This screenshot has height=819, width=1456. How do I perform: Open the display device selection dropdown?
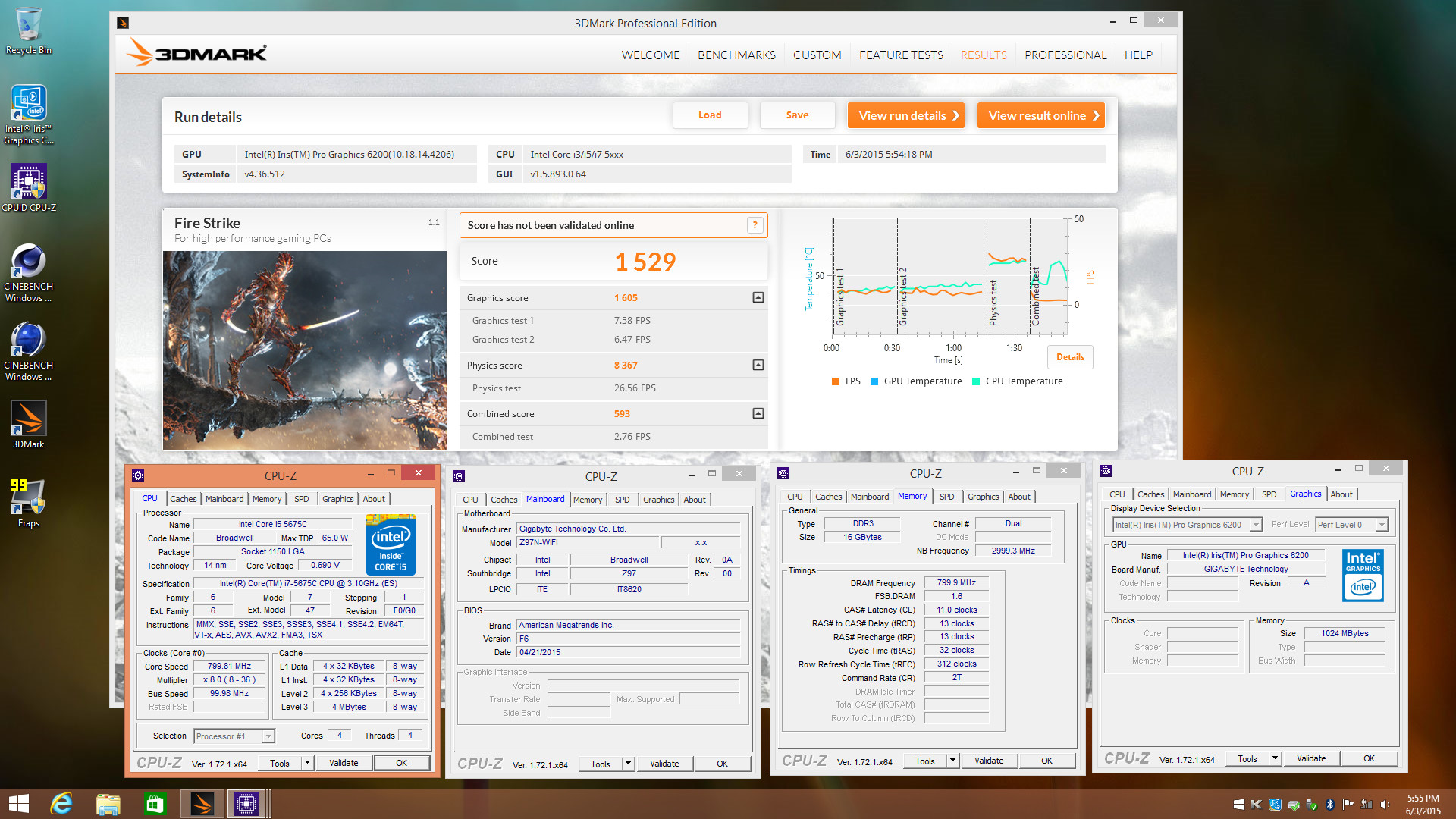click(x=1255, y=525)
